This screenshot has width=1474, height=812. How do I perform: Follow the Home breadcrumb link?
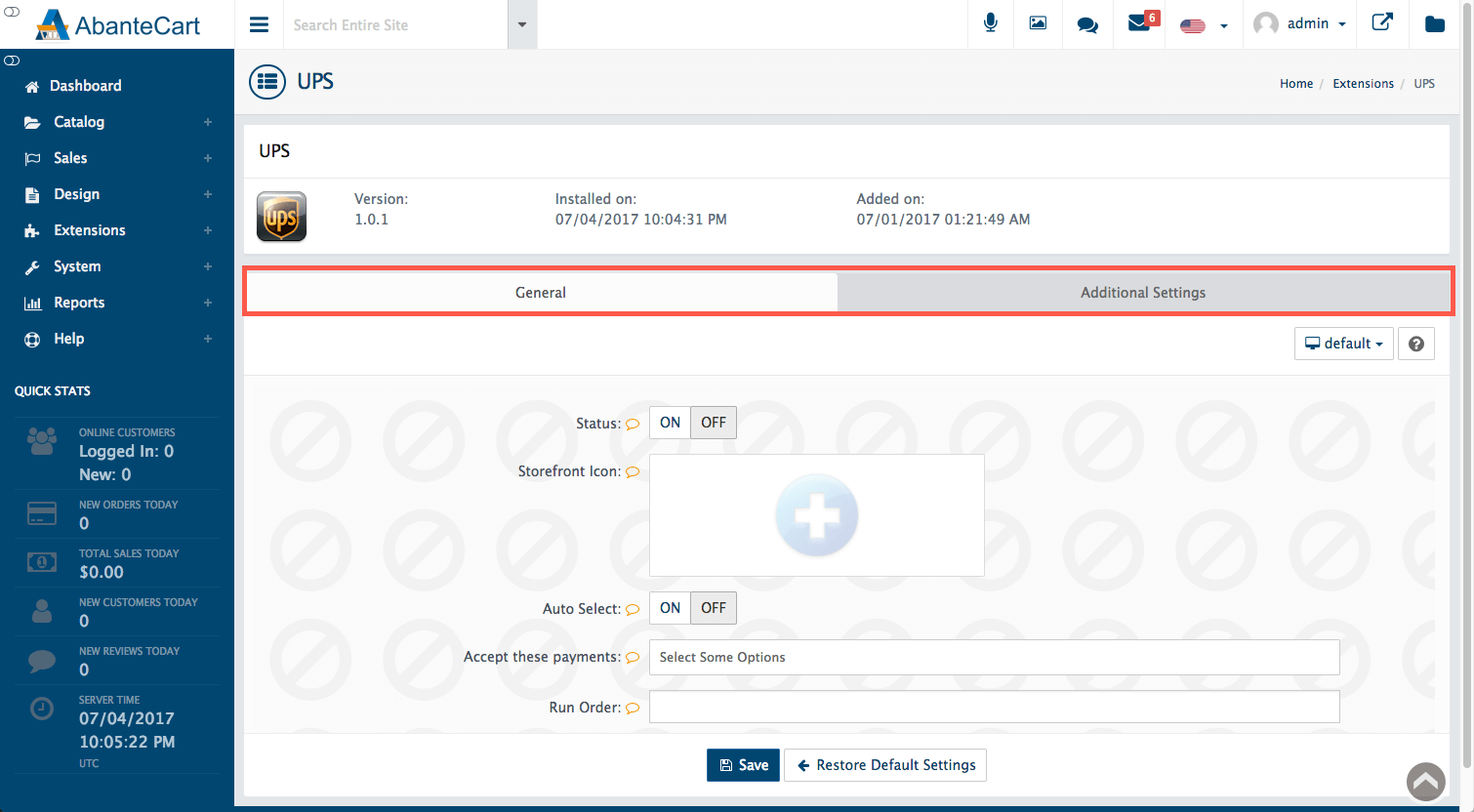point(1296,84)
